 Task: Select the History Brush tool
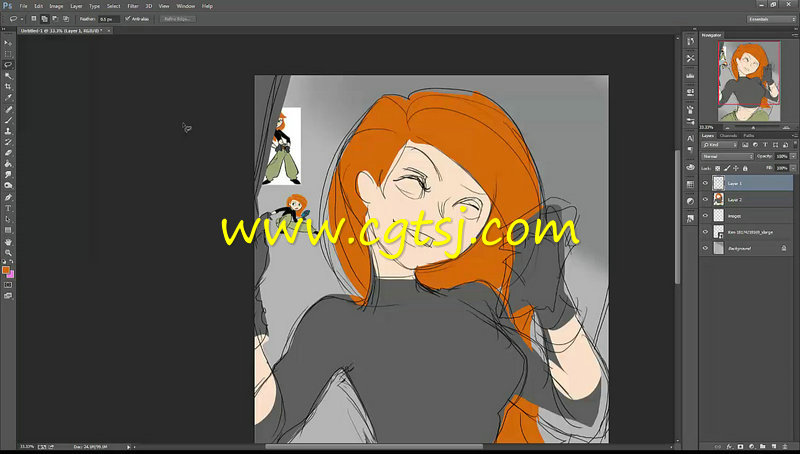point(8,142)
